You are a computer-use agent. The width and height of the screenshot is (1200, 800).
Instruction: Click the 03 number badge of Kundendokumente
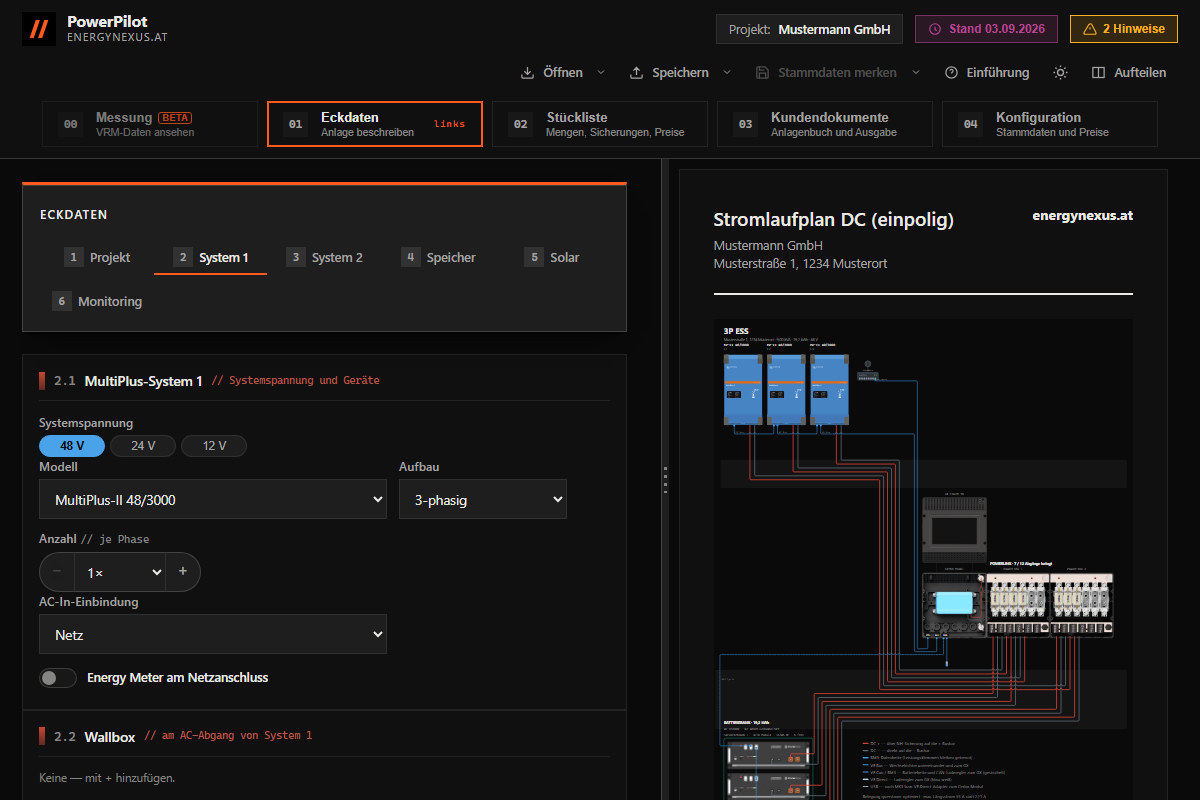pyautogui.click(x=746, y=124)
